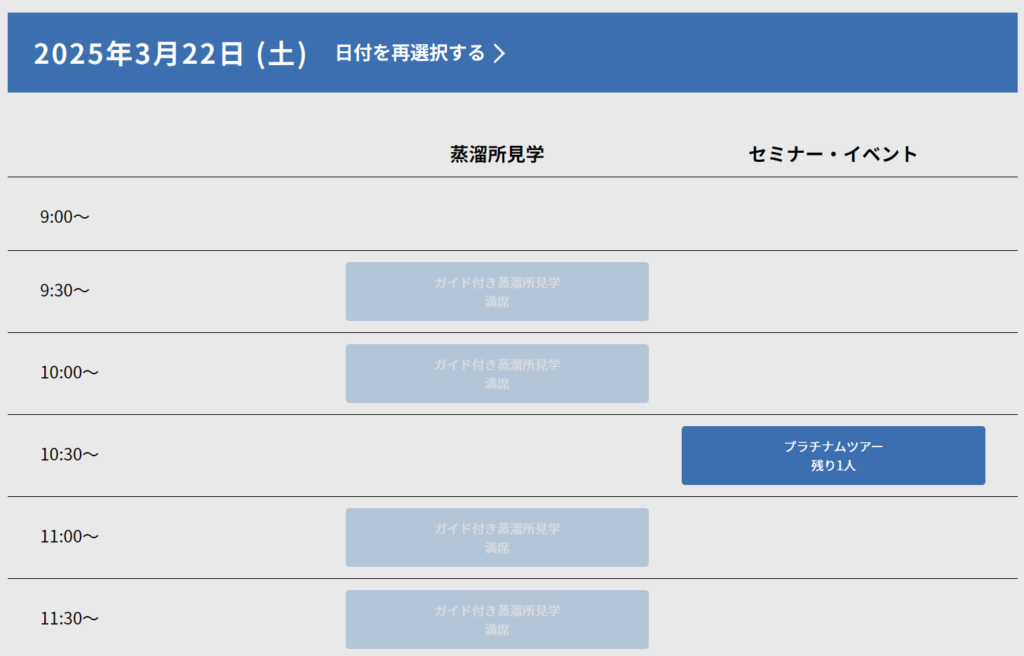Click the 10:30～ time label
This screenshot has height=656, width=1024.
(69, 455)
